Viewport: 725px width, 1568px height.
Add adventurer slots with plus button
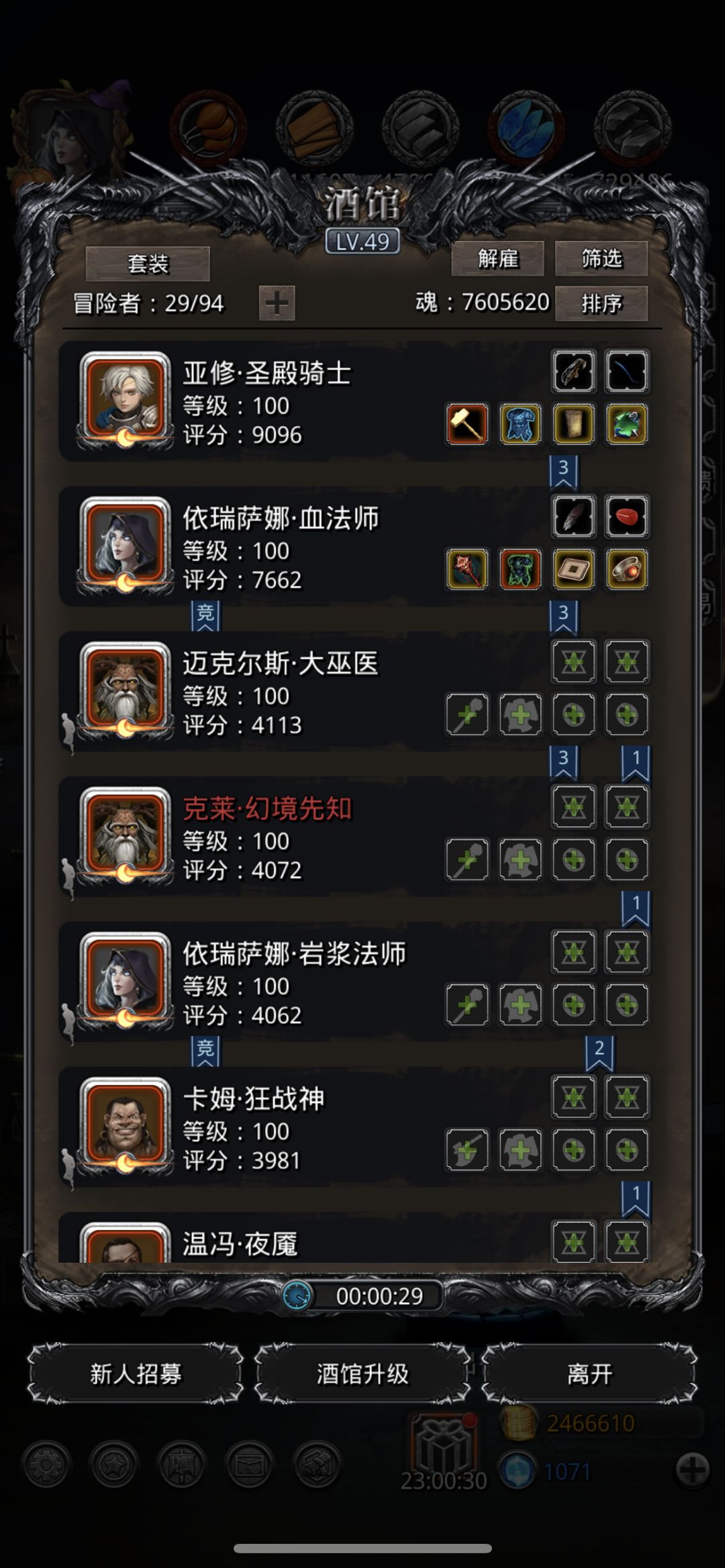[x=277, y=303]
